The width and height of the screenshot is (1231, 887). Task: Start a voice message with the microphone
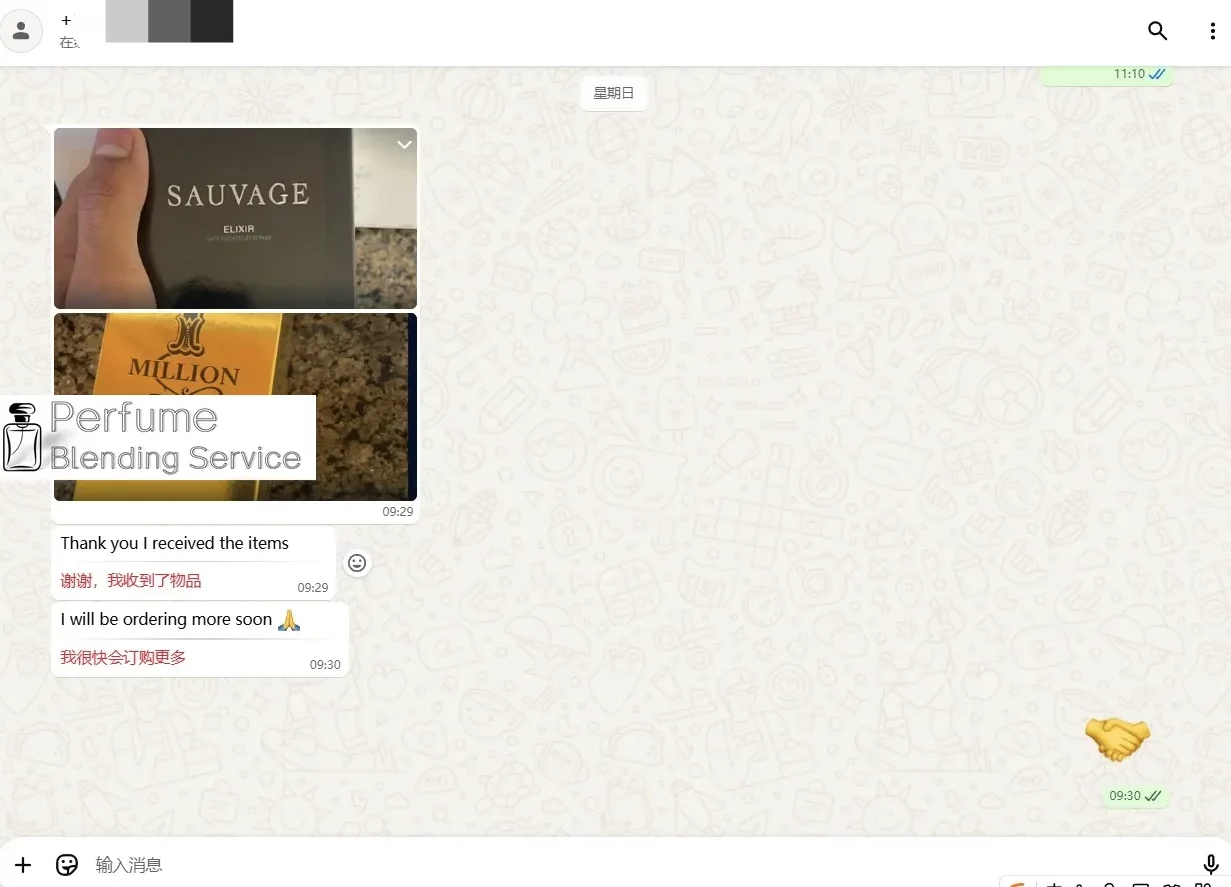(1211, 865)
